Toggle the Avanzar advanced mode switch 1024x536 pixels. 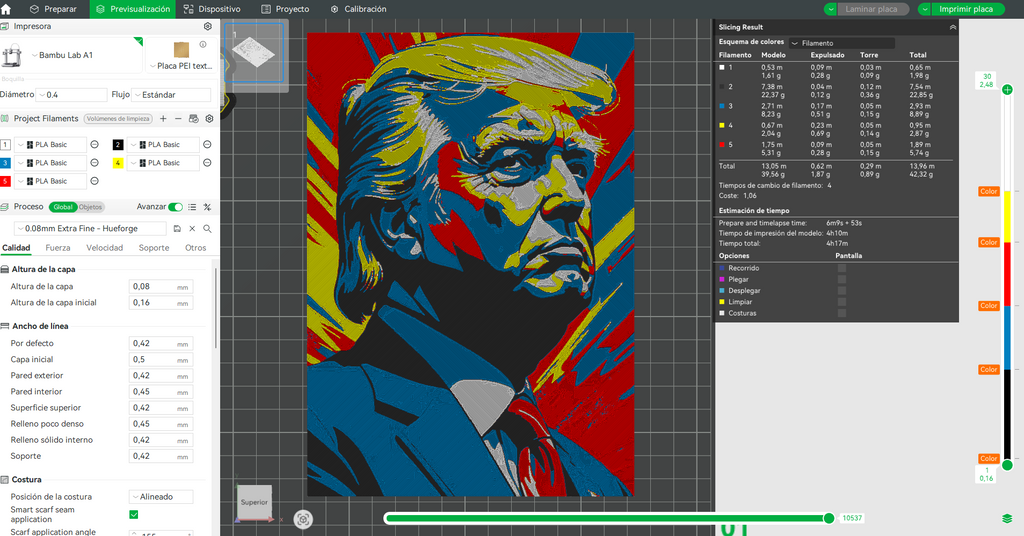pyautogui.click(x=176, y=207)
